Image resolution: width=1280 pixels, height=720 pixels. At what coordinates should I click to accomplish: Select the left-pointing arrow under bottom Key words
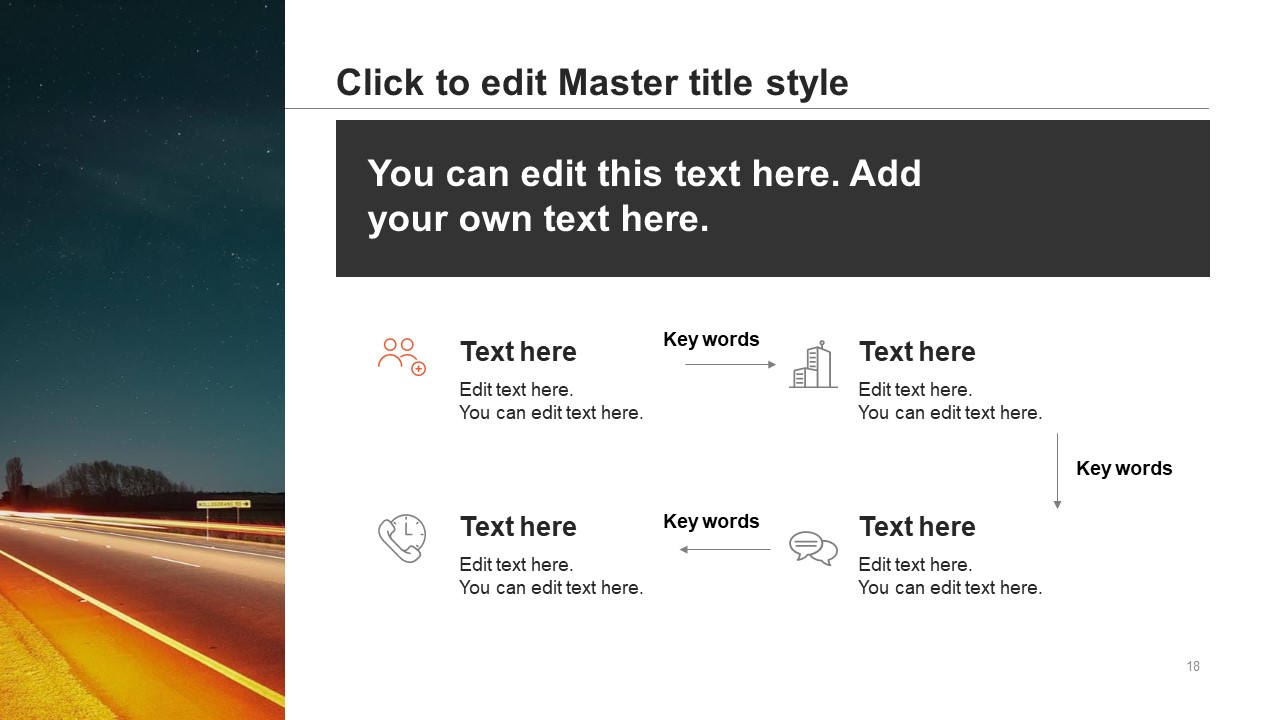point(725,549)
